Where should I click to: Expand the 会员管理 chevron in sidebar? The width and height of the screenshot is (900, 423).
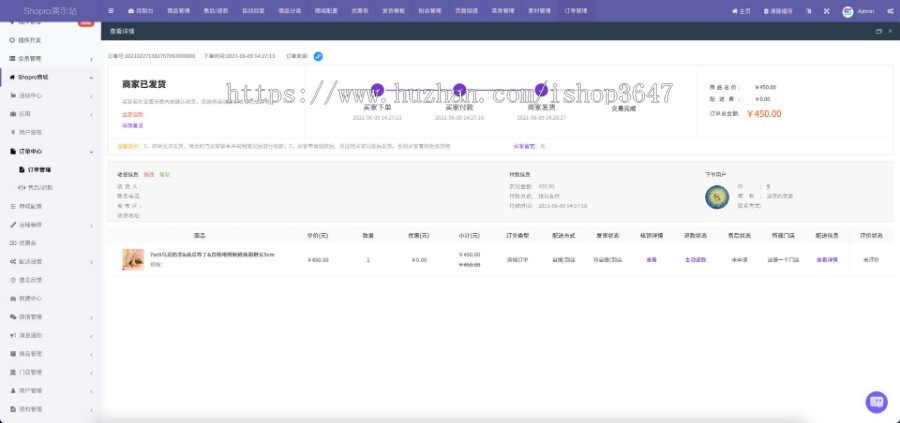[x=91, y=59]
